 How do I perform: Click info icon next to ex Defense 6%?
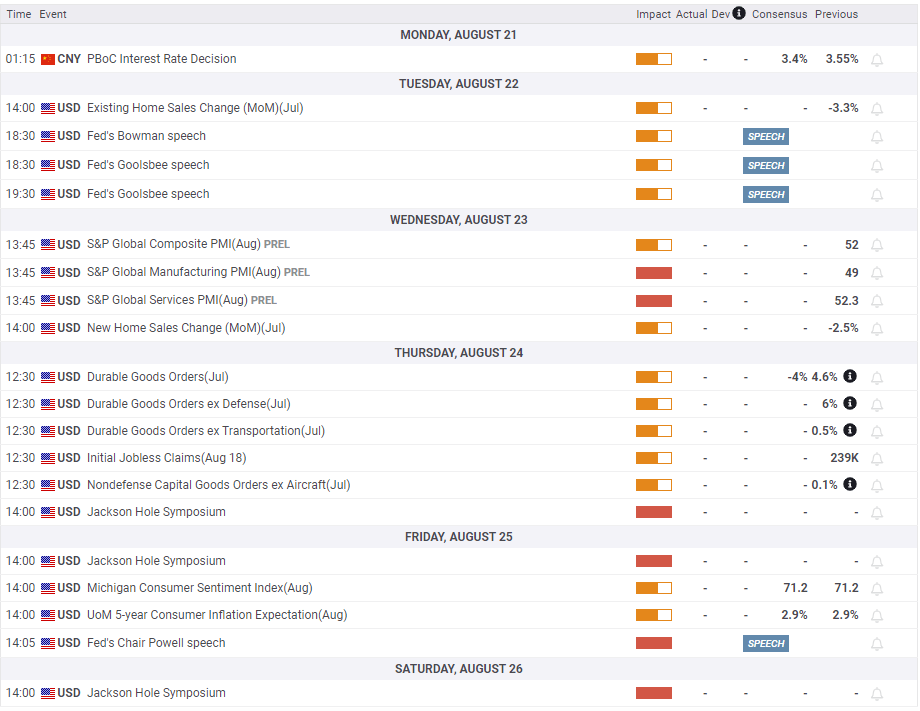tap(850, 403)
